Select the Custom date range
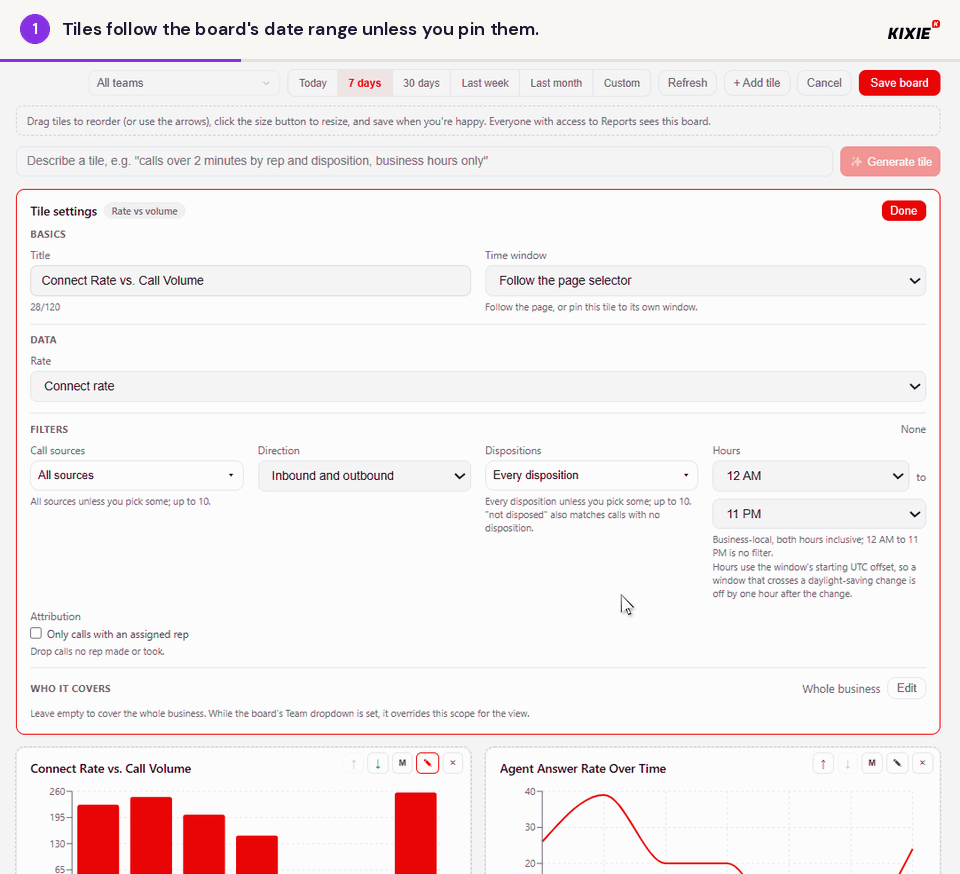Screen dimensions: 960x874 pyautogui.click(x=621, y=83)
